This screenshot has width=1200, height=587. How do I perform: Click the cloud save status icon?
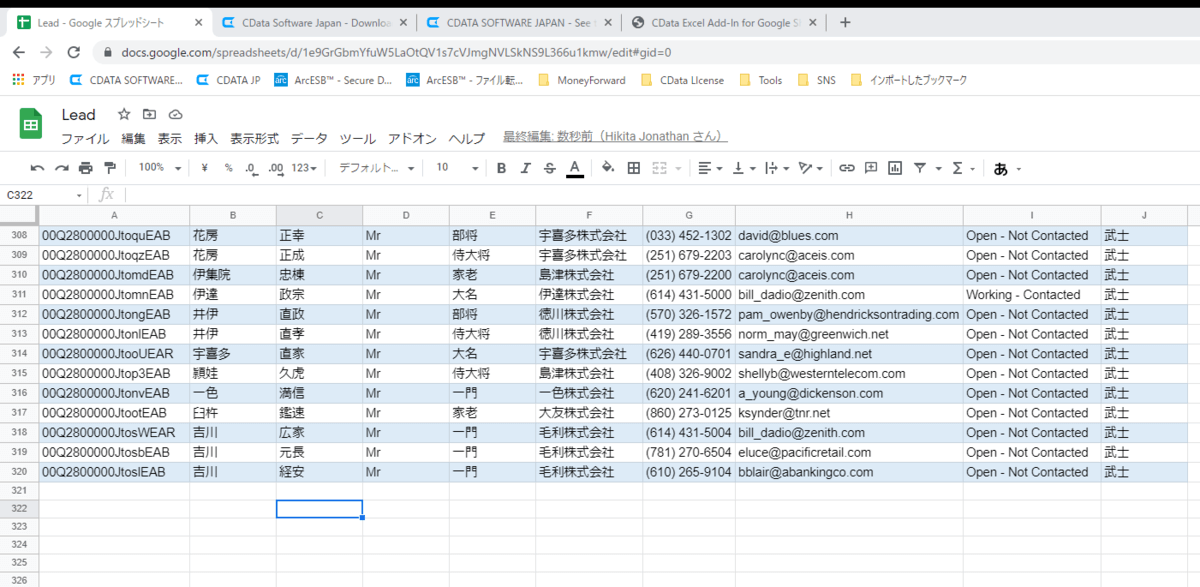click(176, 114)
